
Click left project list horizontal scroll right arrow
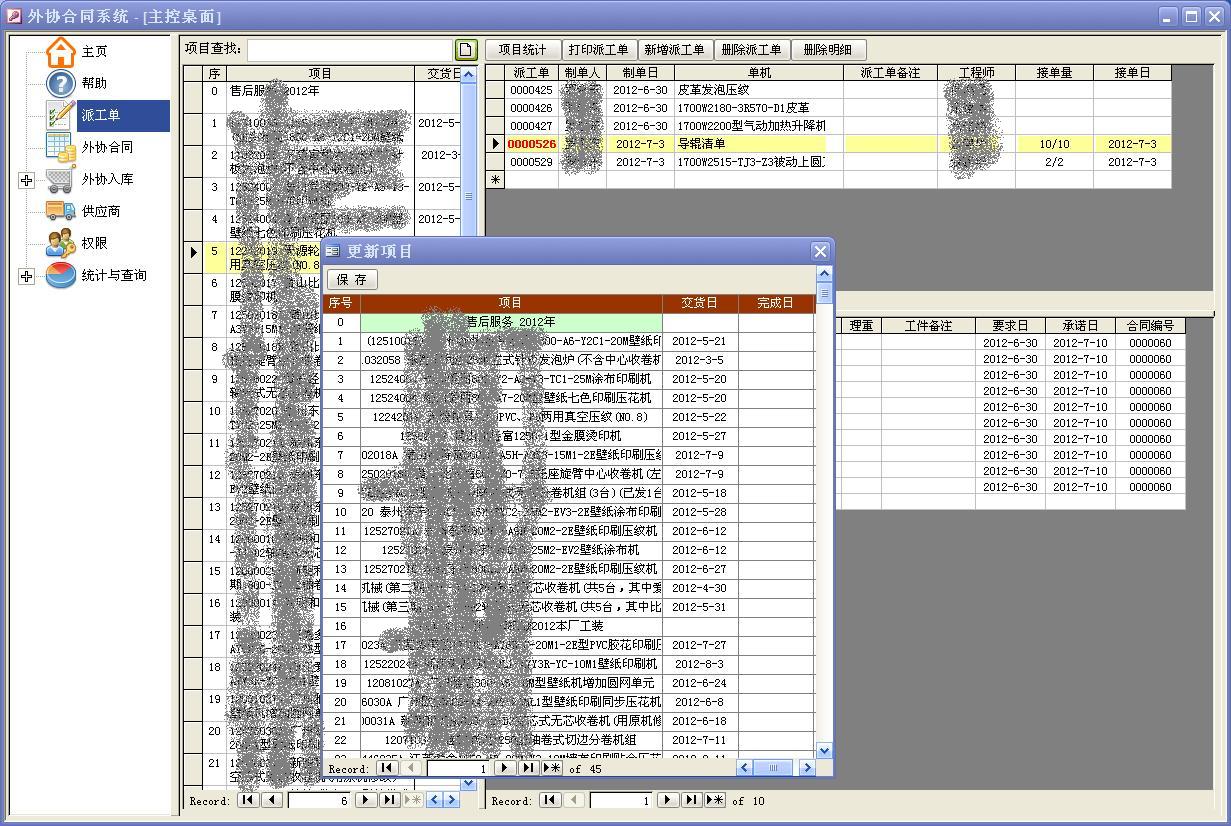[x=451, y=800]
